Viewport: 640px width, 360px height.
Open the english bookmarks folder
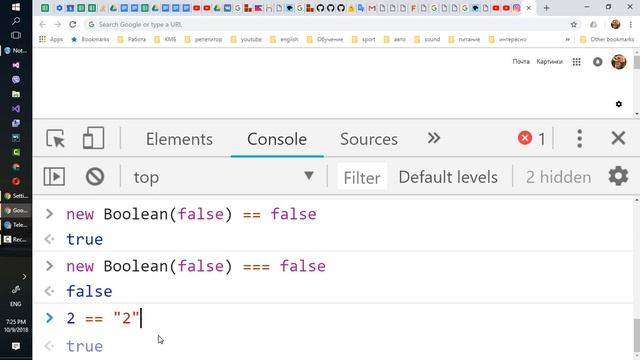(284, 39)
